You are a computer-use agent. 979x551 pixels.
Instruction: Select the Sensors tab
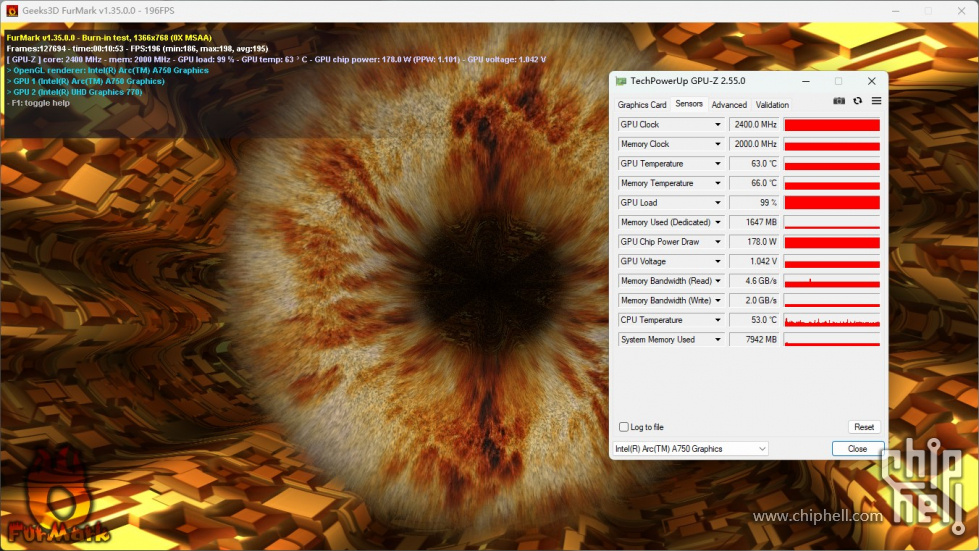pos(689,104)
